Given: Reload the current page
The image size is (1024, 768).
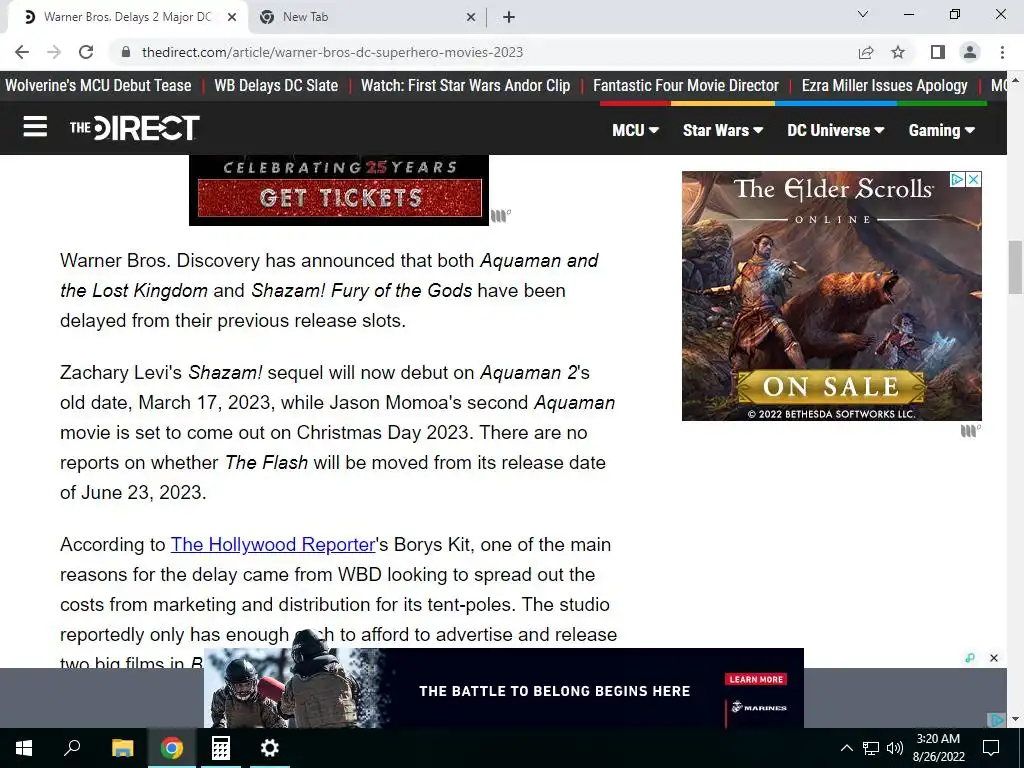Looking at the screenshot, I should point(86,52).
